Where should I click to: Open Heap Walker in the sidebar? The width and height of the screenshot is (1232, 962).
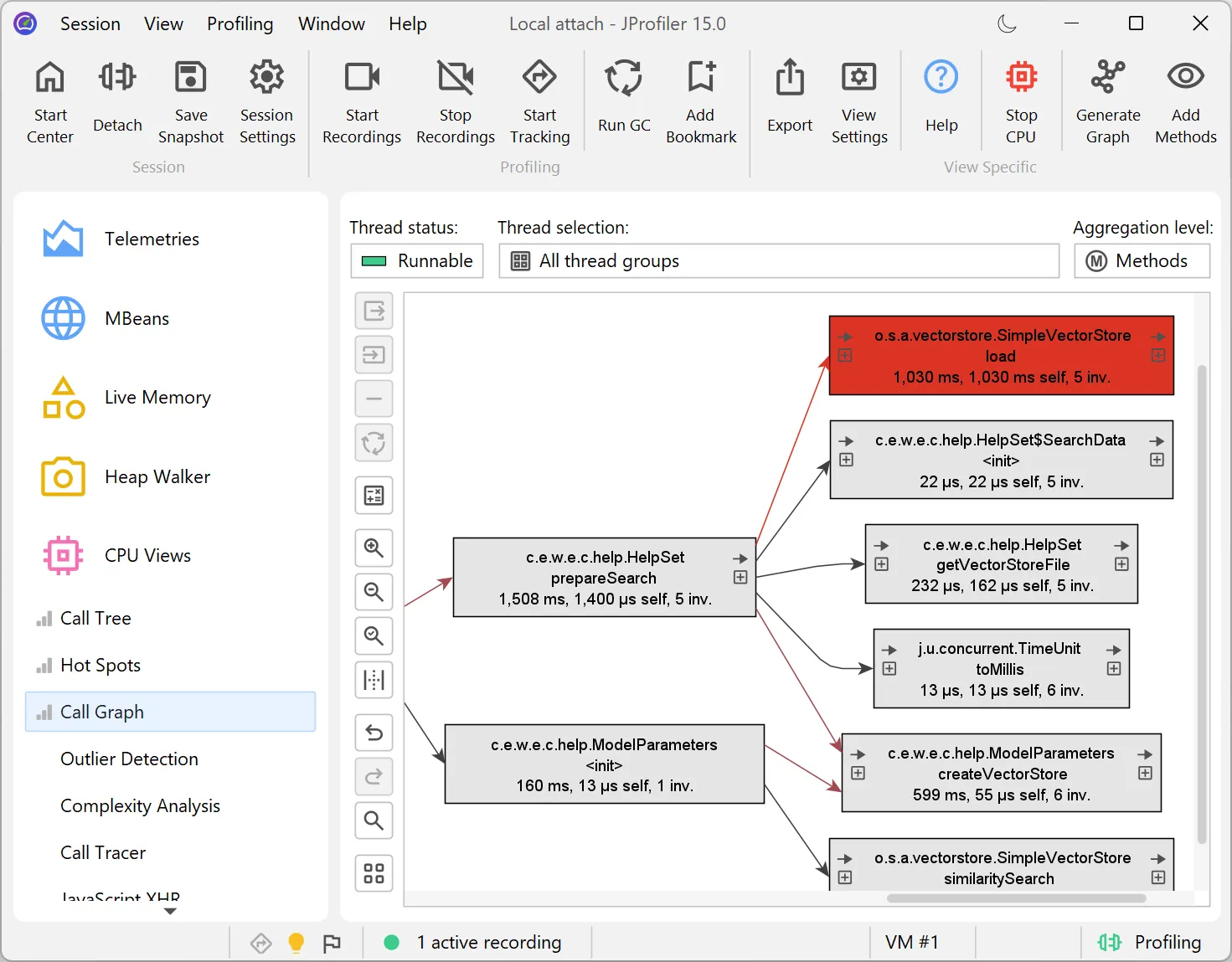pyautogui.click(x=157, y=477)
